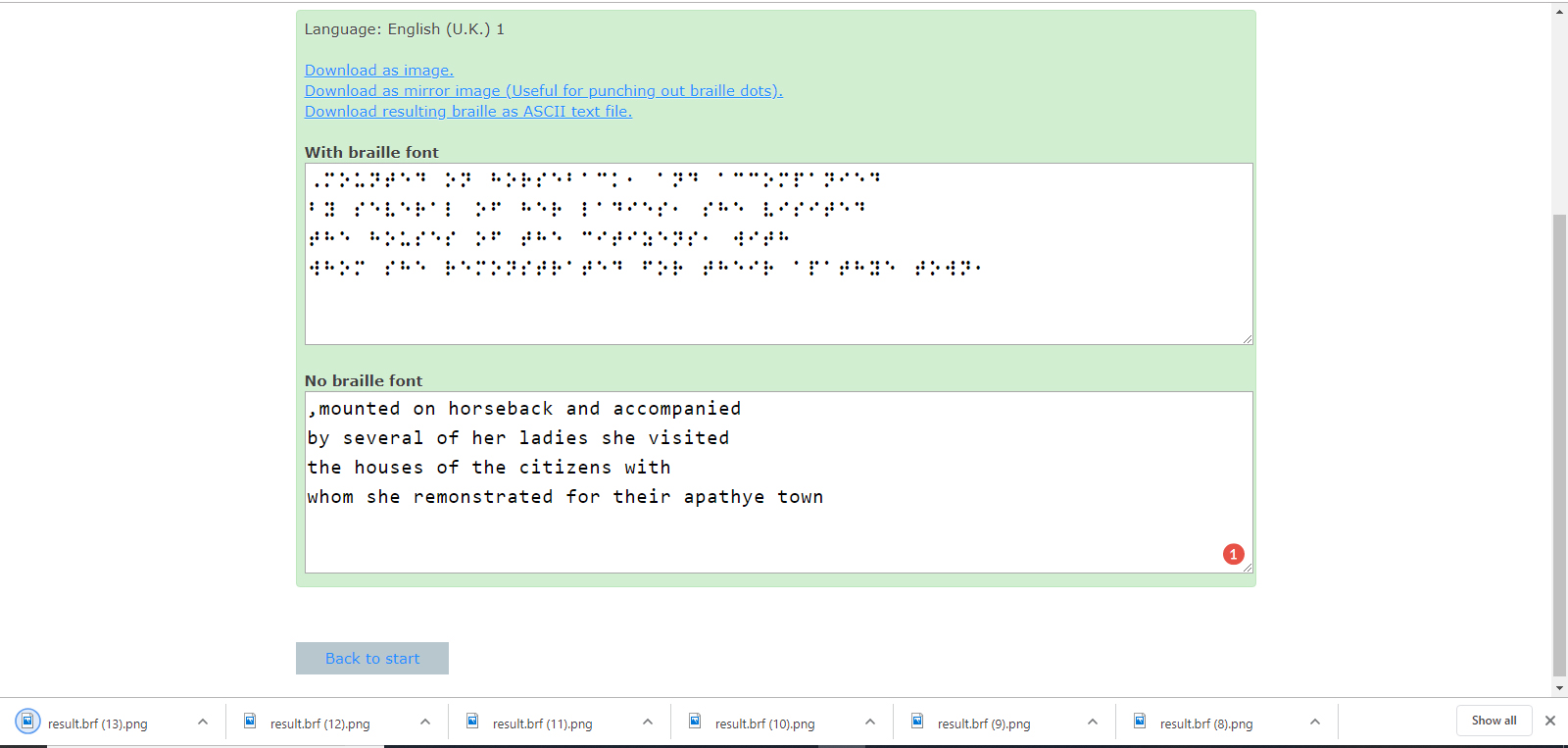Download resulting braille as ASCII text file

click(x=467, y=112)
